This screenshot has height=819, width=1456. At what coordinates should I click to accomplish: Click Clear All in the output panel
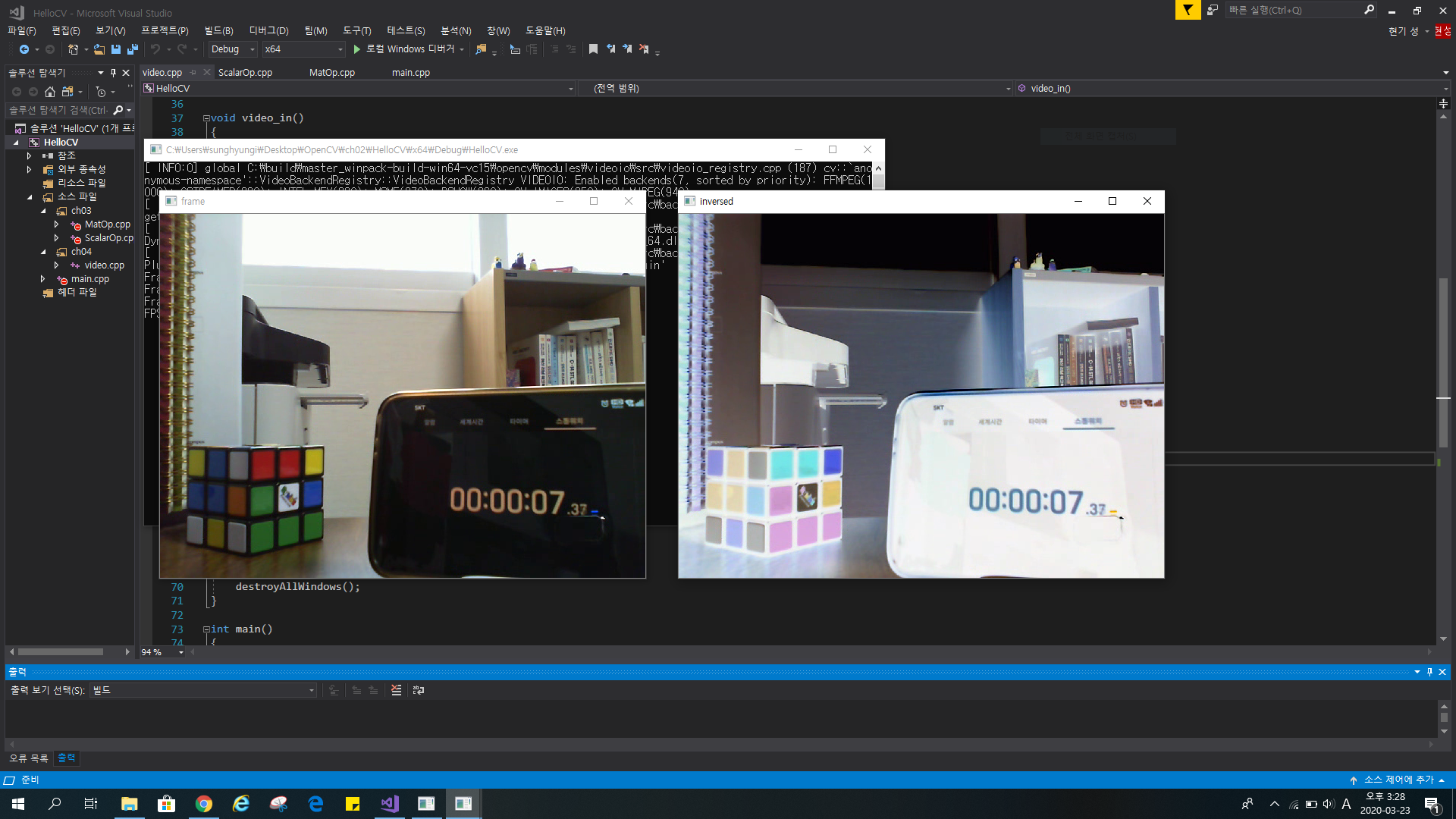396,690
